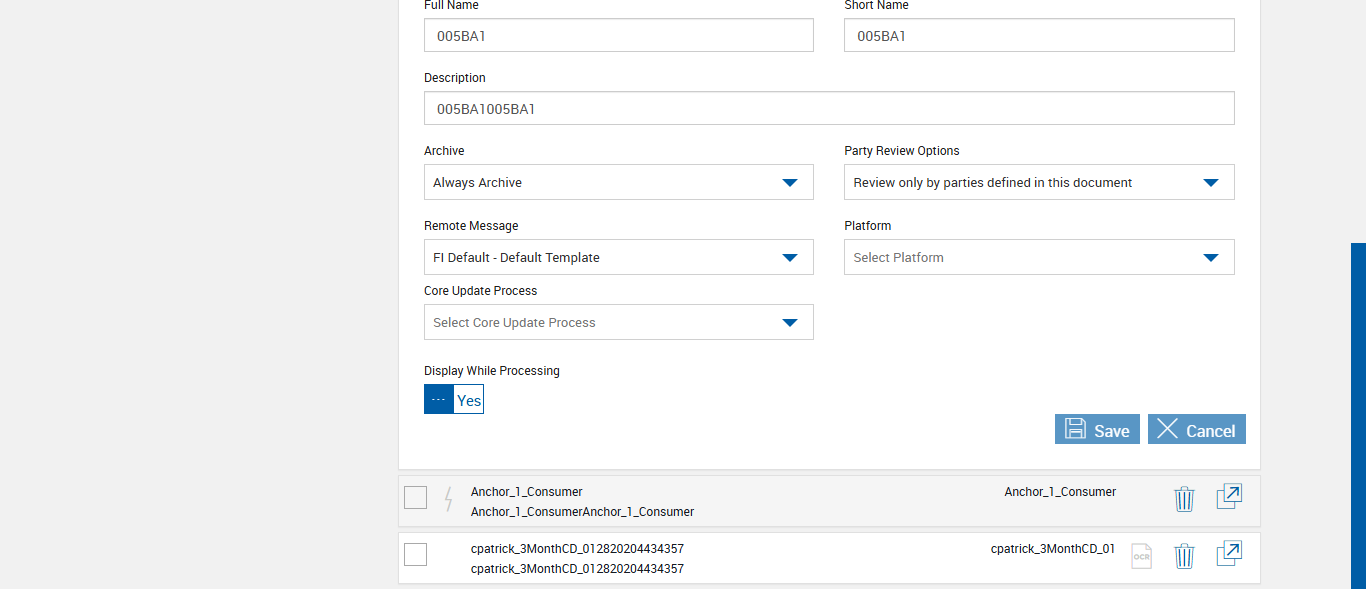Tick the cpatrick_3MonthCD row checkbox

[x=416, y=554]
